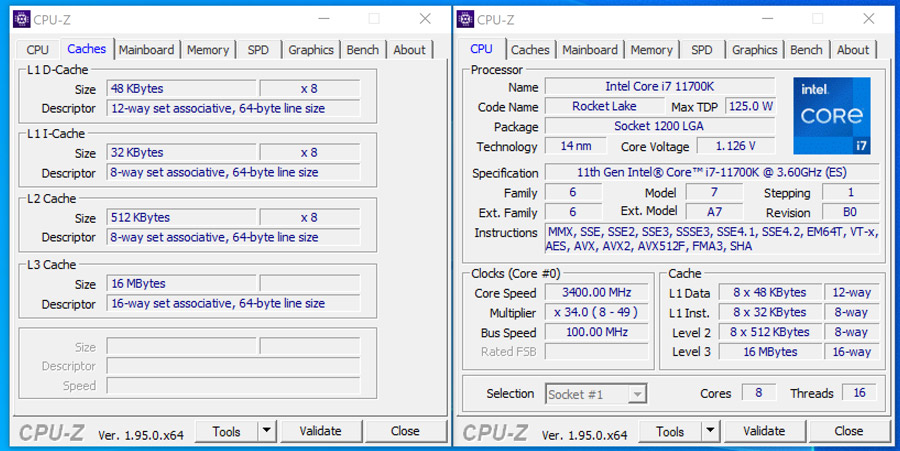Show the About tab in the right window

pyautogui.click(x=853, y=50)
